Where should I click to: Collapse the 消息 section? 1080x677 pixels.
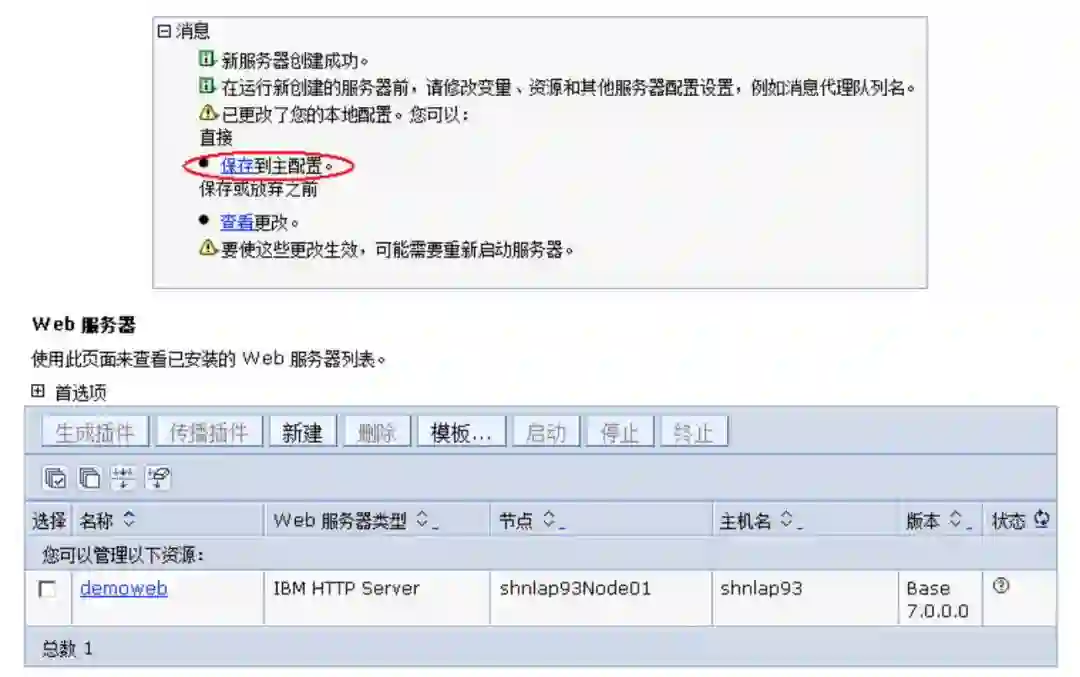164,31
